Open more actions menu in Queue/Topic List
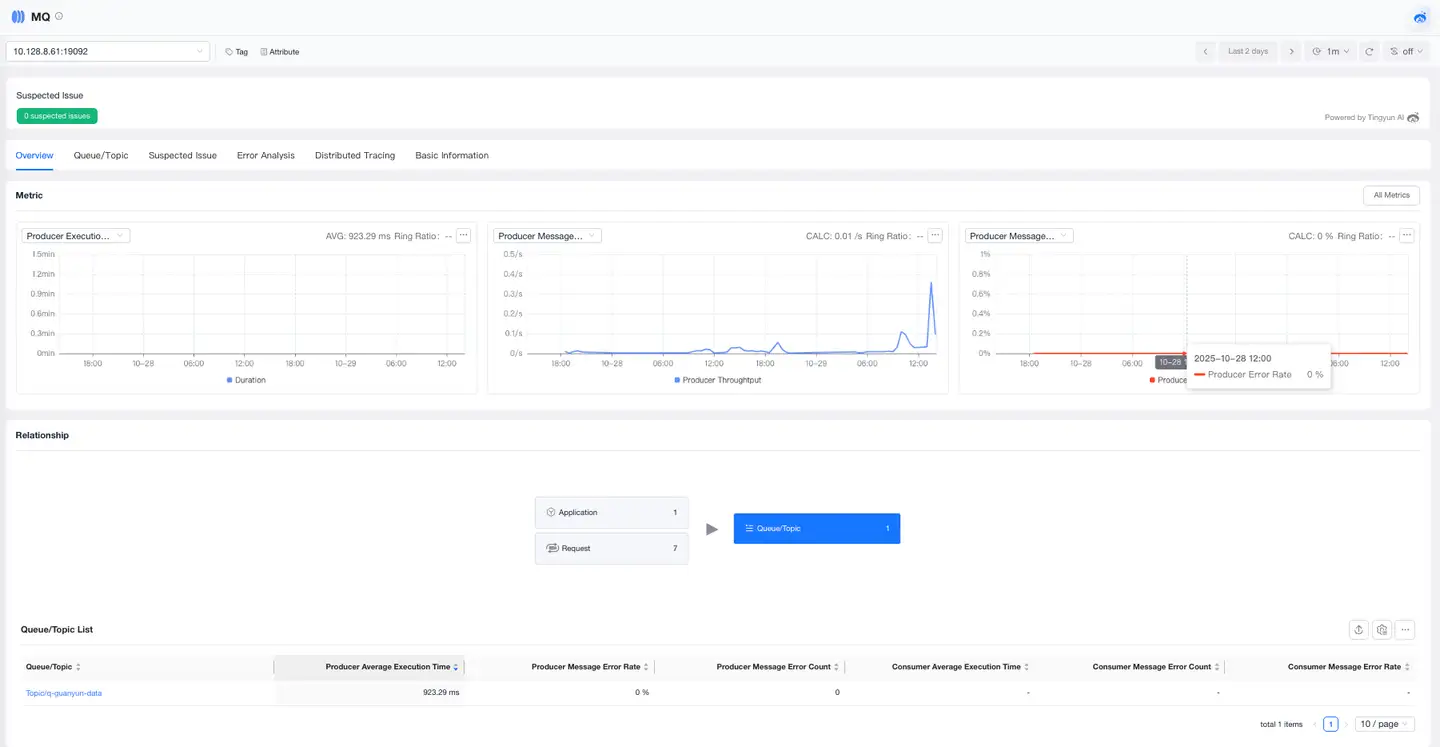Screen dimensions: 1440x747 pos(1405,629)
